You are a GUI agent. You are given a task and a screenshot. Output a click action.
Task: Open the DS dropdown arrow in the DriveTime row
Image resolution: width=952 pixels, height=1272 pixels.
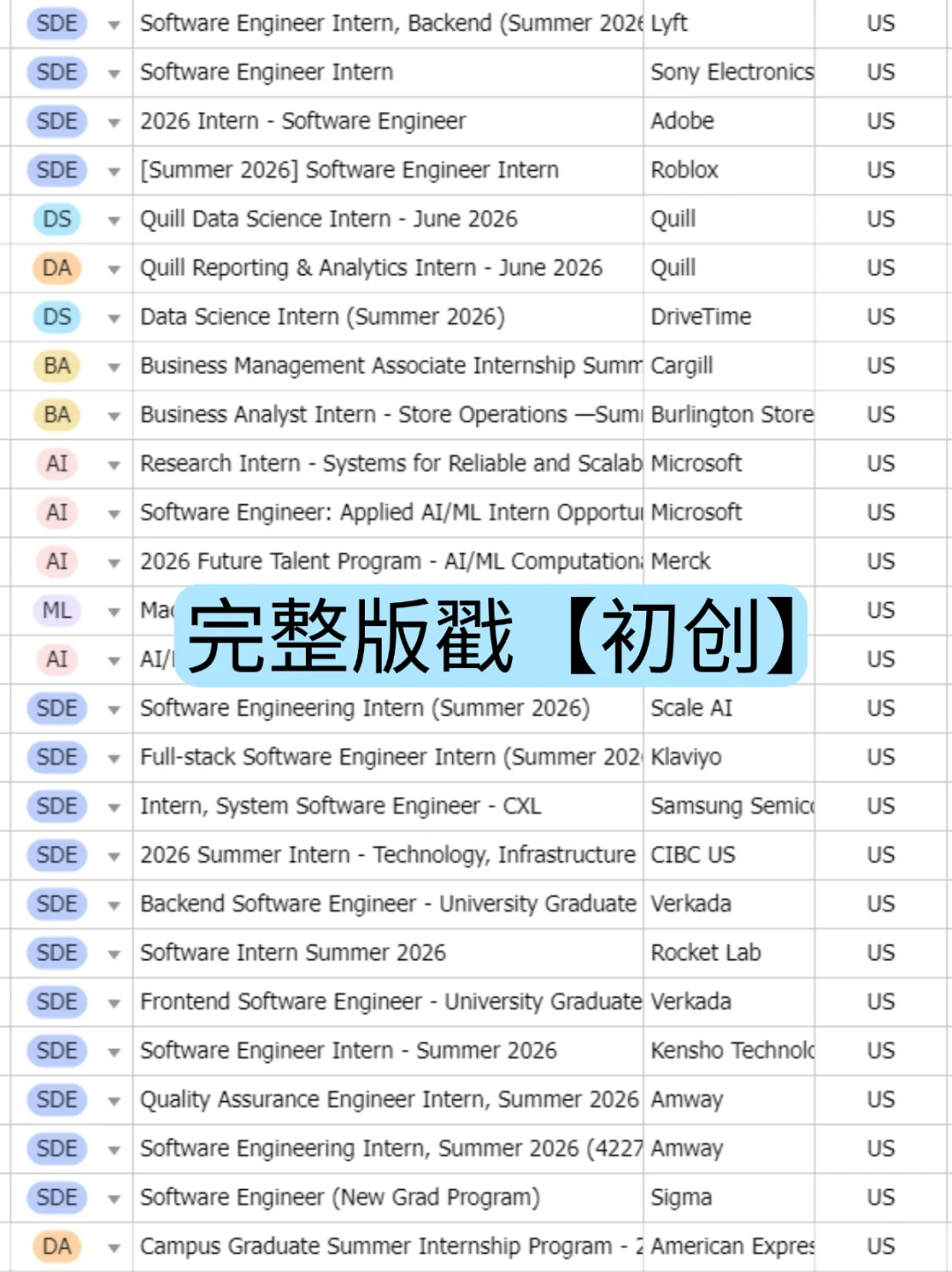[x=114, y=319]
